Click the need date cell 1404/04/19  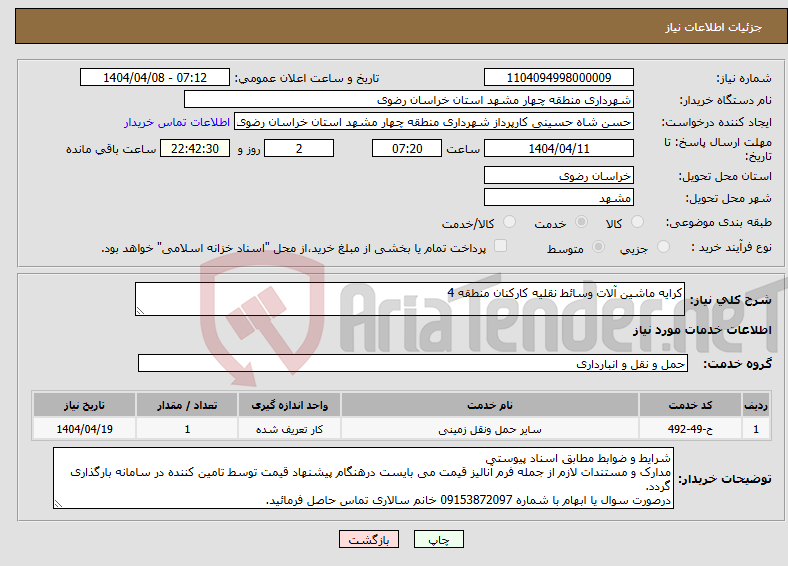point(84,429)
